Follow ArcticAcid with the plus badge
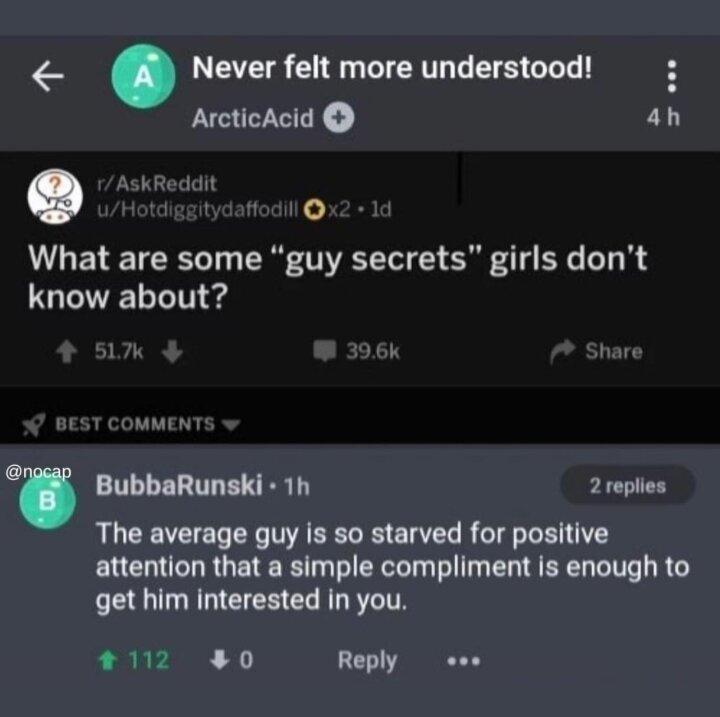The height and width of the screenshot is (717, 720). point(339,118)
